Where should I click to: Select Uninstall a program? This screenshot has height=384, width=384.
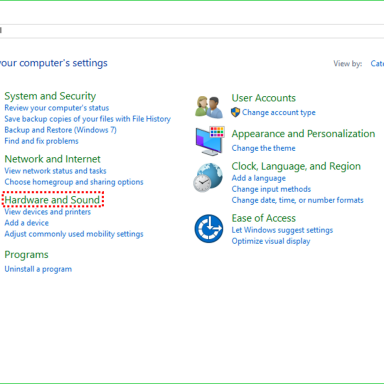tap(38, 269)
